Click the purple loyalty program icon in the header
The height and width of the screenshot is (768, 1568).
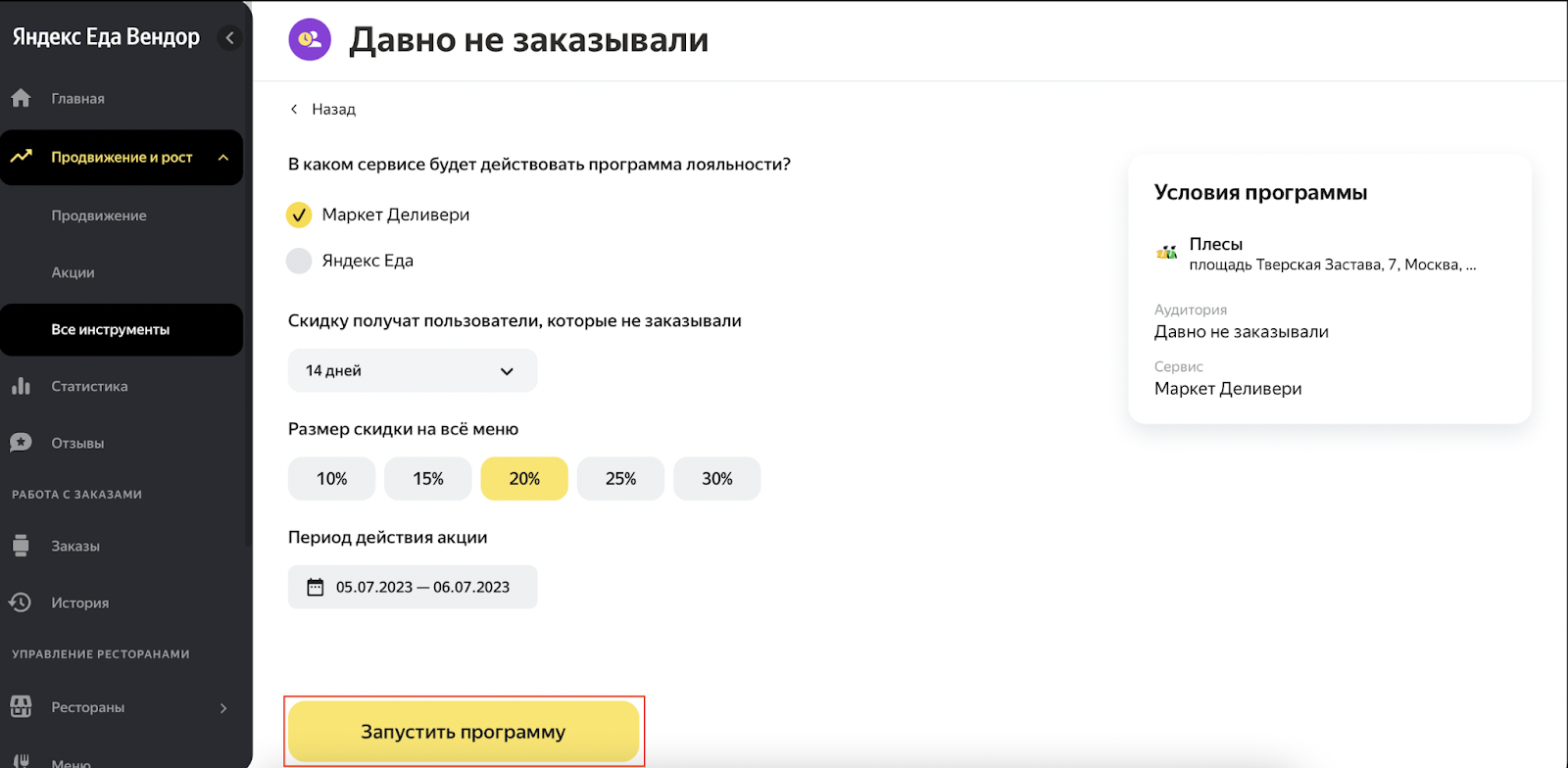click(310, 39)
